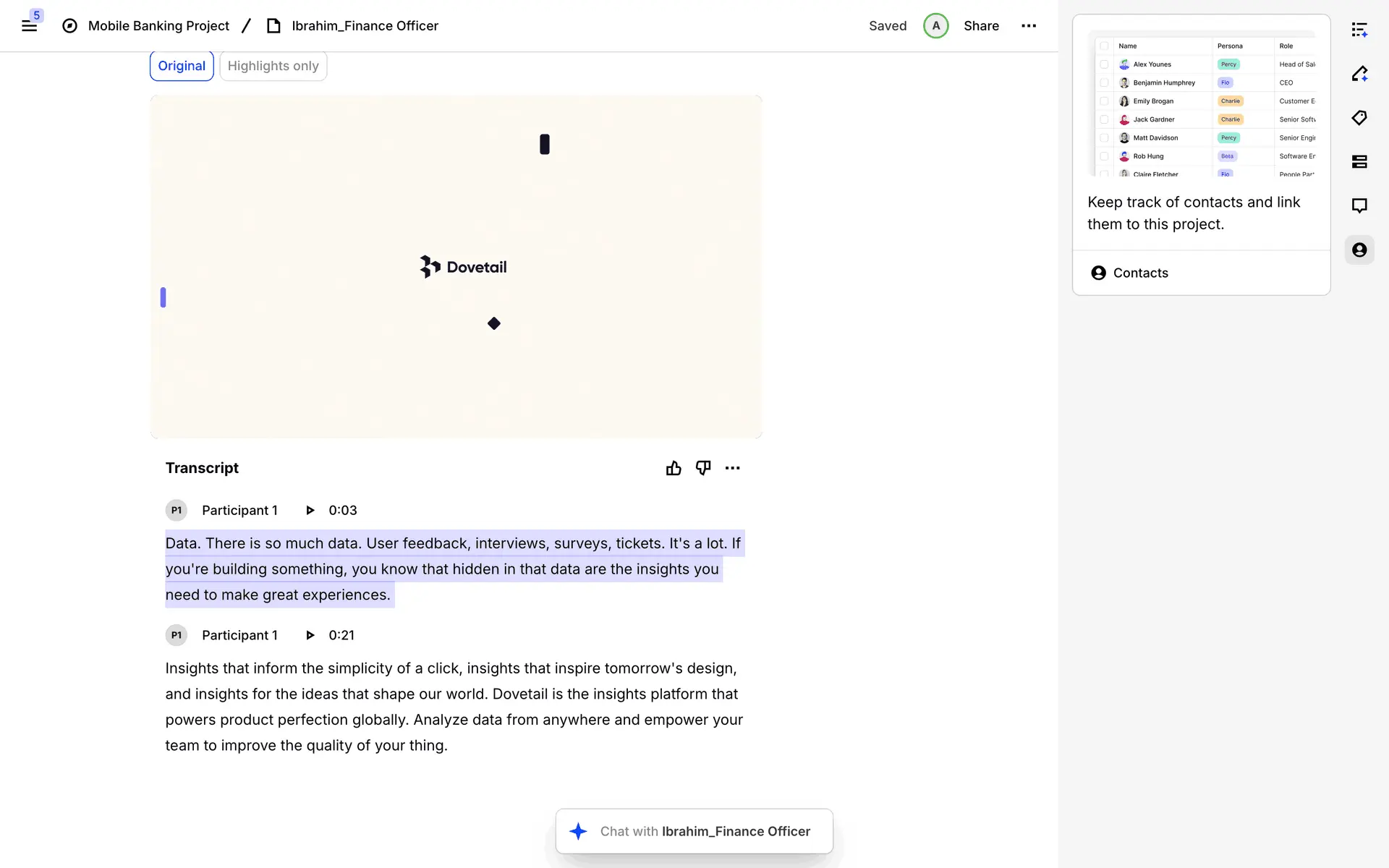The width and height of the screenshot is (1389, 868).
Task: Give transcript a thumbs up
Action: (674, 468)
